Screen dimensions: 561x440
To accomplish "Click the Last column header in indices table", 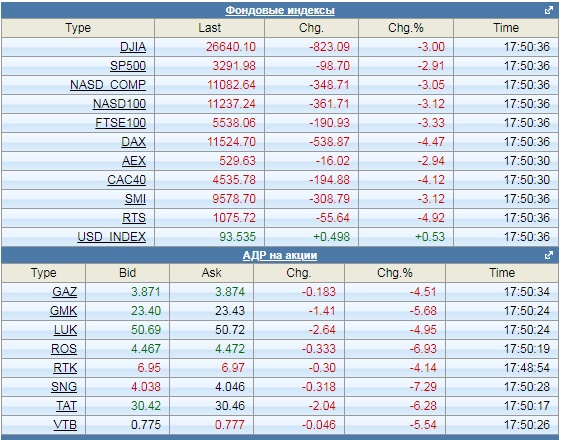I will coord(210,28).
